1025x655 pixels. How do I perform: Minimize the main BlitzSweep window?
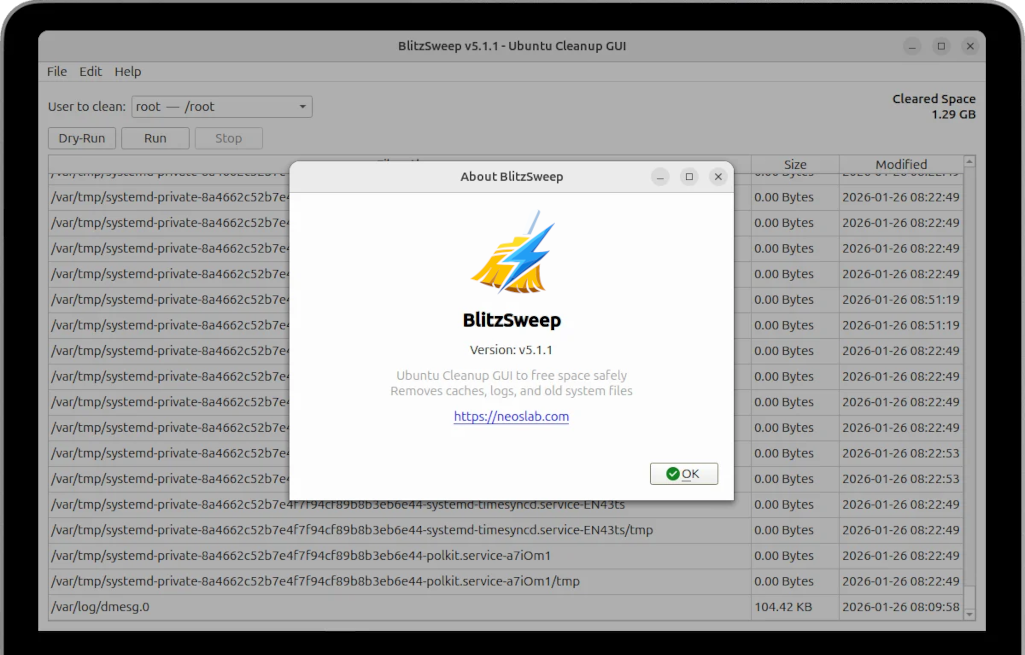pos(913,46)
